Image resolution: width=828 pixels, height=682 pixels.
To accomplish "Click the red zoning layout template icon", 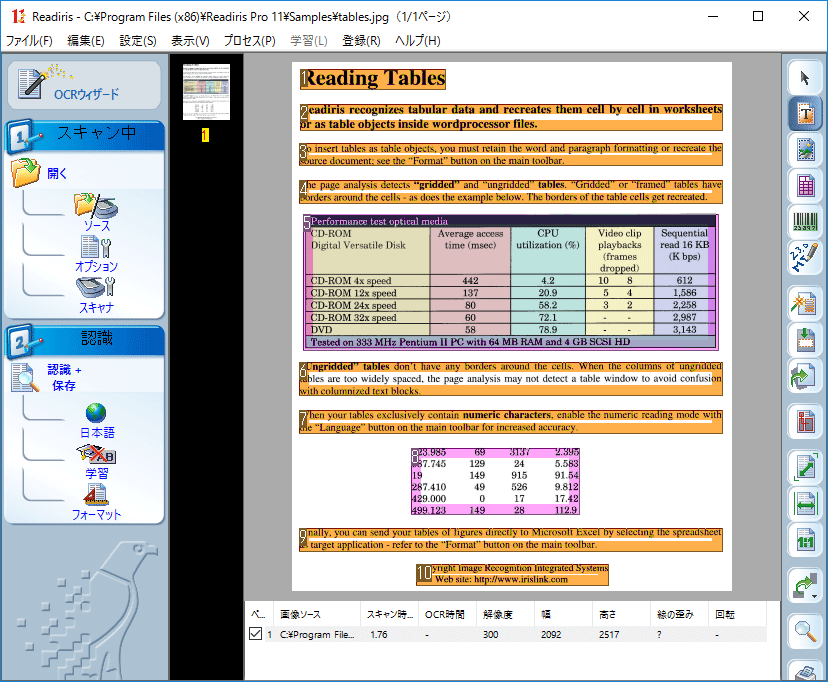I will pyautogui.click(x=805, y=421).
